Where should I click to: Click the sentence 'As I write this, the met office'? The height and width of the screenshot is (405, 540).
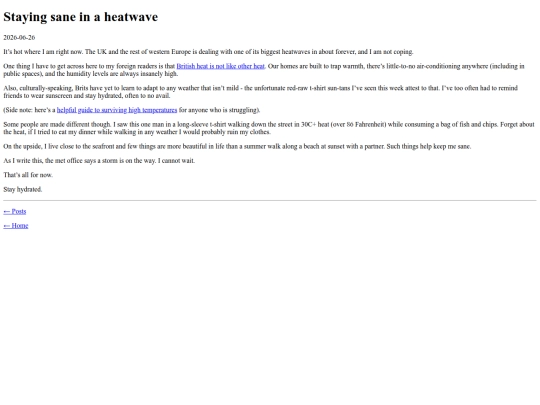99,160
